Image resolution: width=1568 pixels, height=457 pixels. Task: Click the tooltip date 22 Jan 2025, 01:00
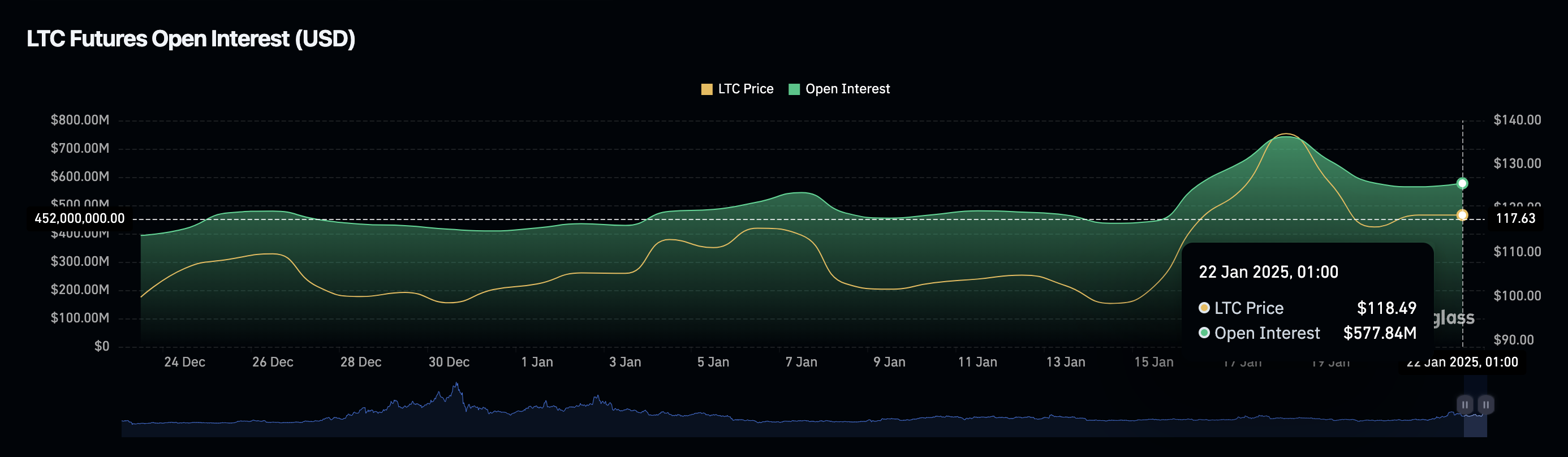1269,272
